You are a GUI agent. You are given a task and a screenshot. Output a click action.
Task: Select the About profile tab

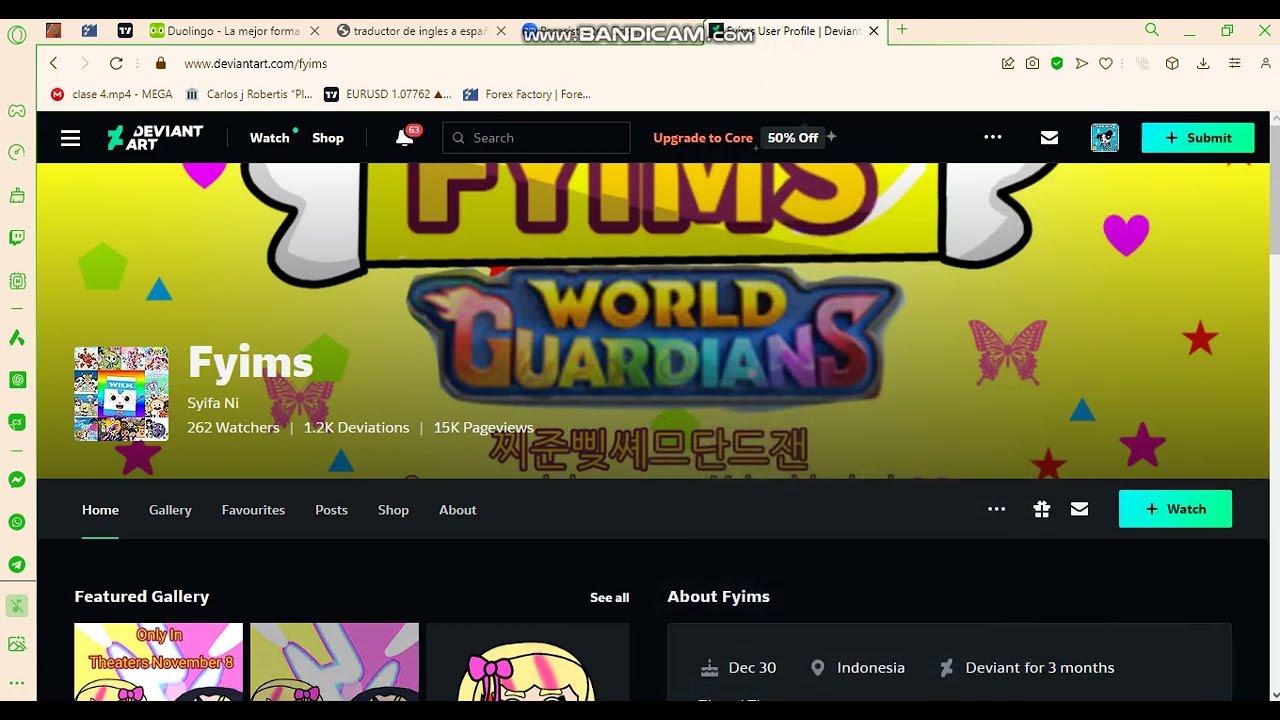[x=457, y=510]
